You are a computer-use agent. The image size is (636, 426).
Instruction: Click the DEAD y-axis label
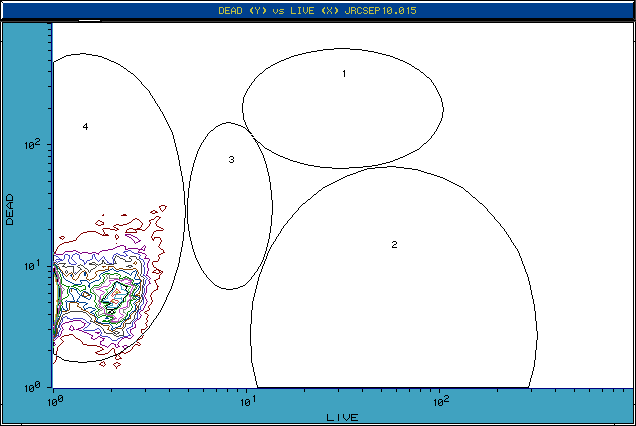10,207
